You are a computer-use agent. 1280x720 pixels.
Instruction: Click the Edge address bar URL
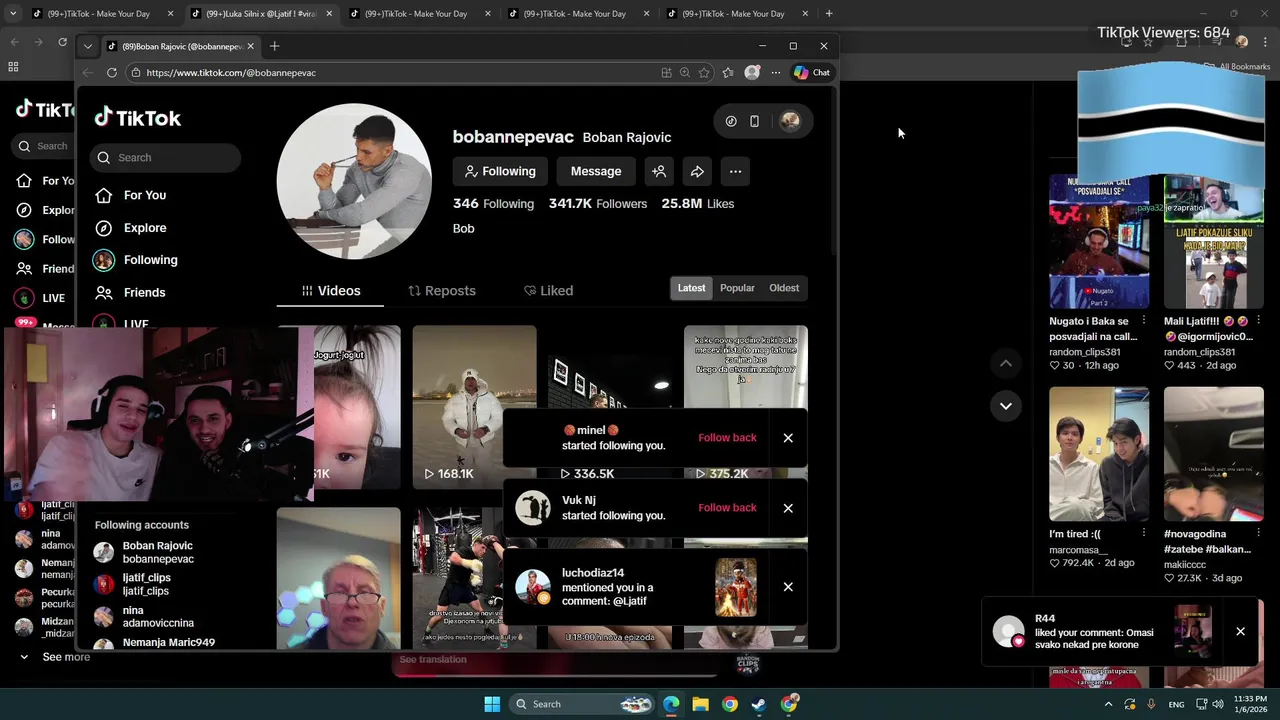coord(231,73)
